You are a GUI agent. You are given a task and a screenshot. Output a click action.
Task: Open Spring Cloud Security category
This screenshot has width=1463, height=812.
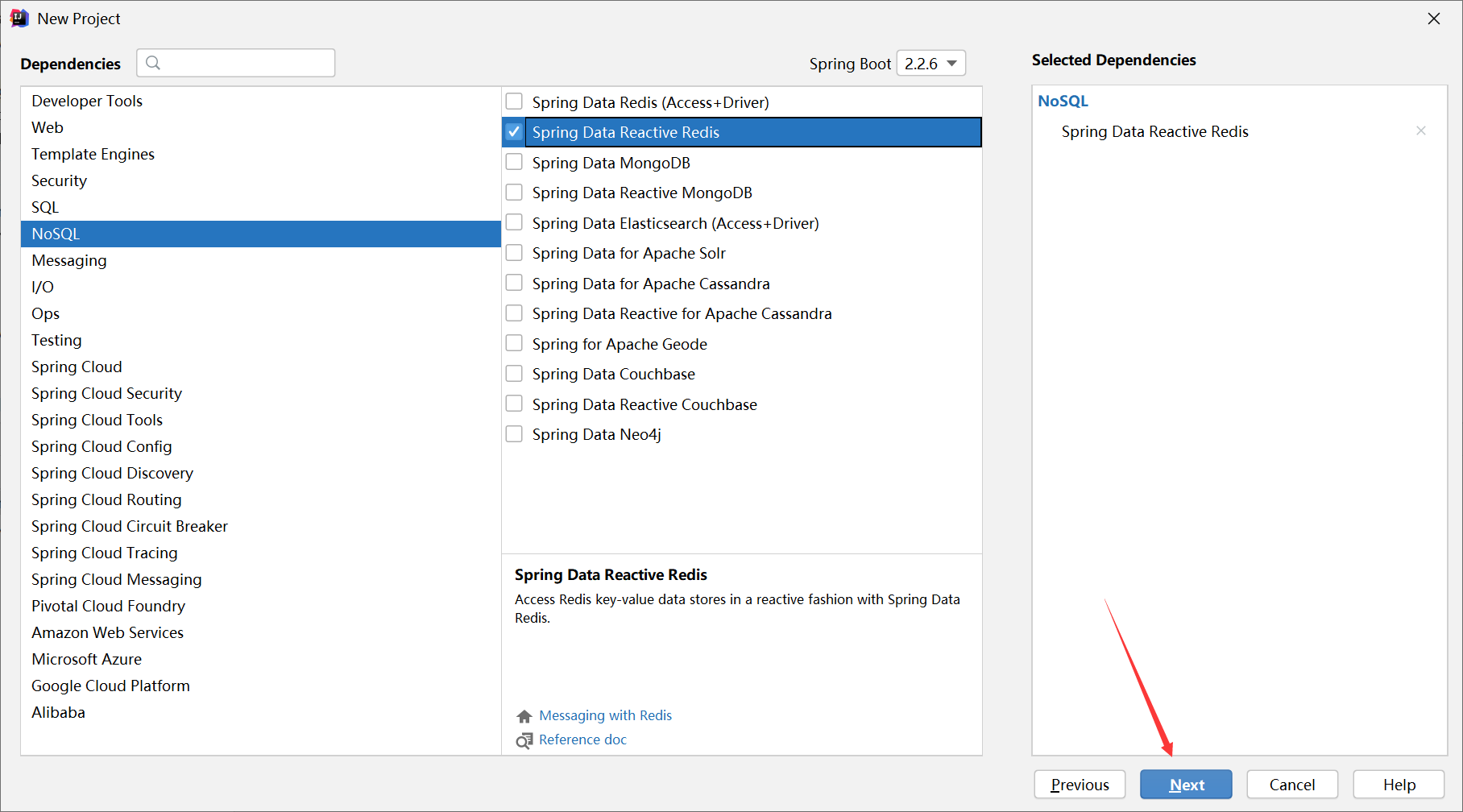261,393
